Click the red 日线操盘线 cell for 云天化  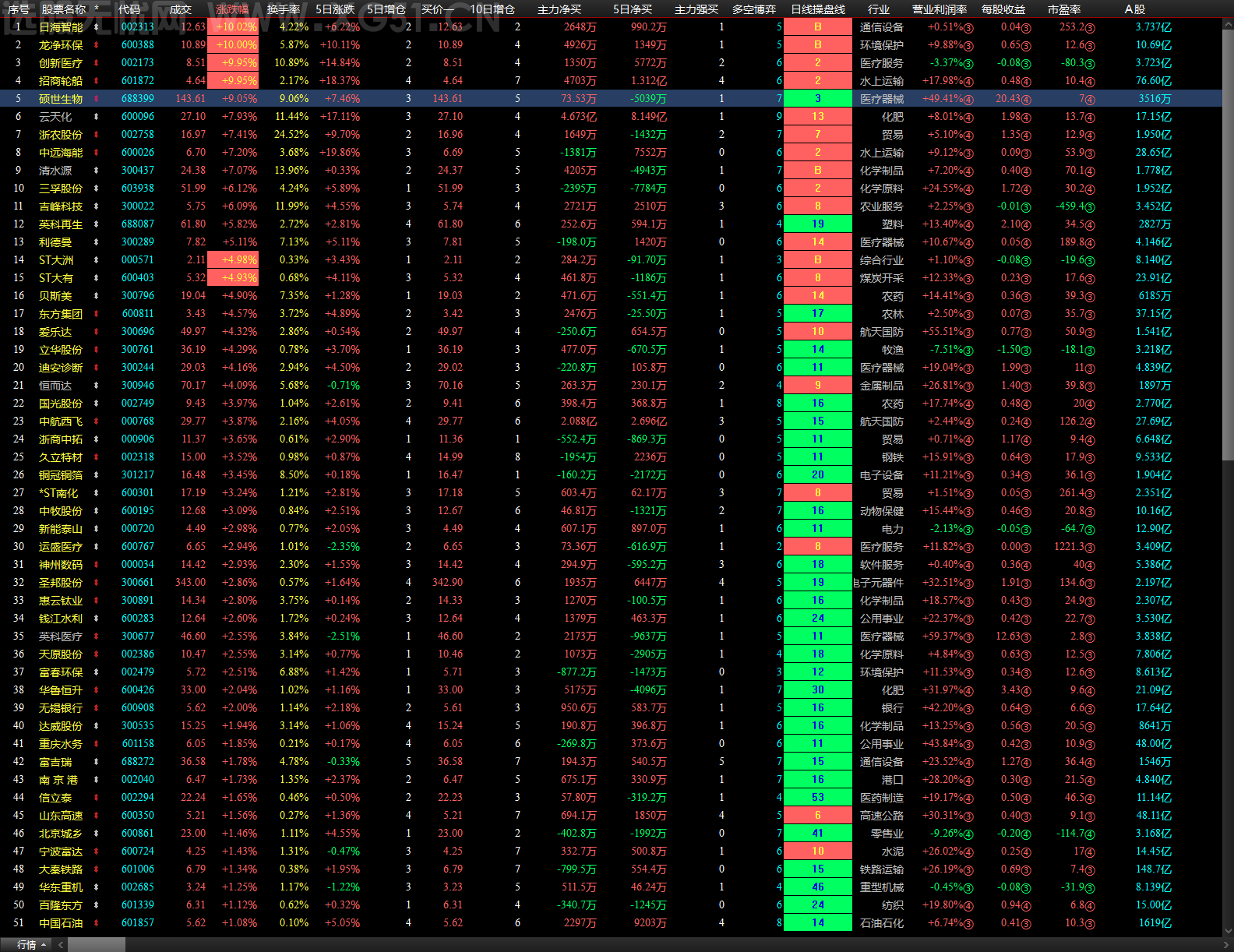tap(817, 117)
